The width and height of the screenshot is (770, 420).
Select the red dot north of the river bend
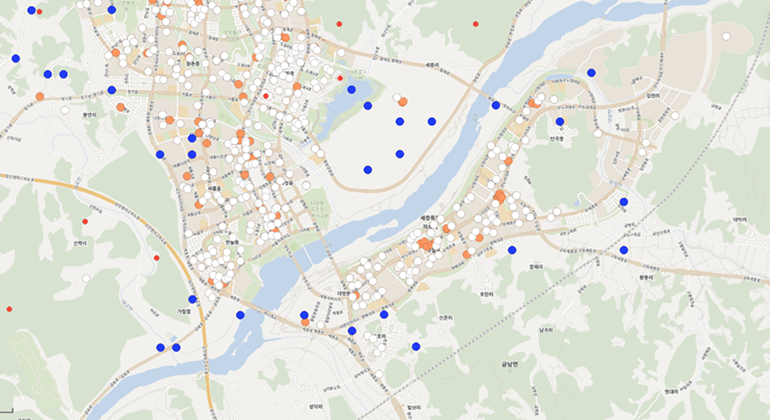[475, 23]
